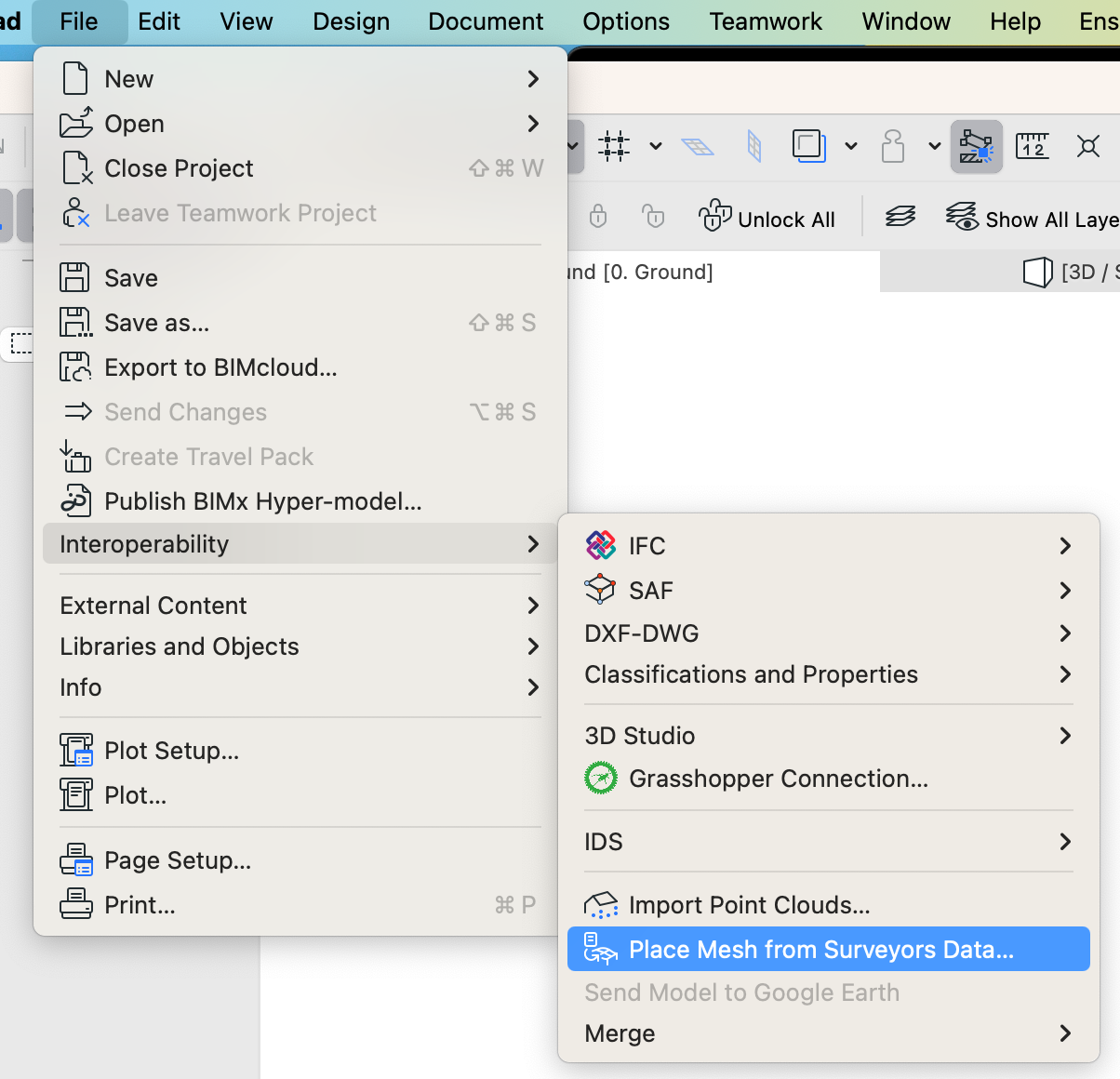Image resolution: width=1120 pixels, height=1079 pixels.
Task: Click the Grasshopper Connection menu item
Action: coord(778,779)
